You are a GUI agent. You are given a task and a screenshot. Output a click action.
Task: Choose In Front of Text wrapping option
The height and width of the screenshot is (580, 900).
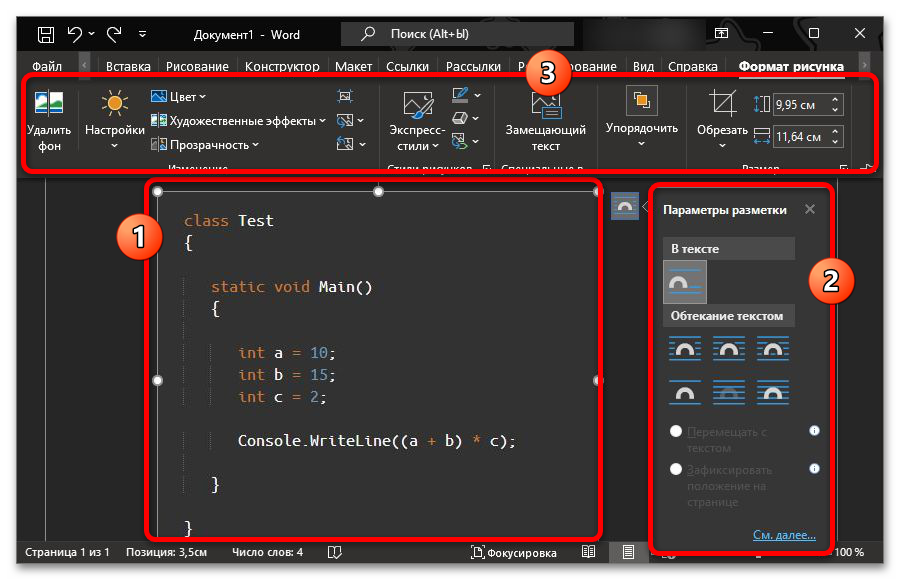pyautogui.click(x=773, y=392)
